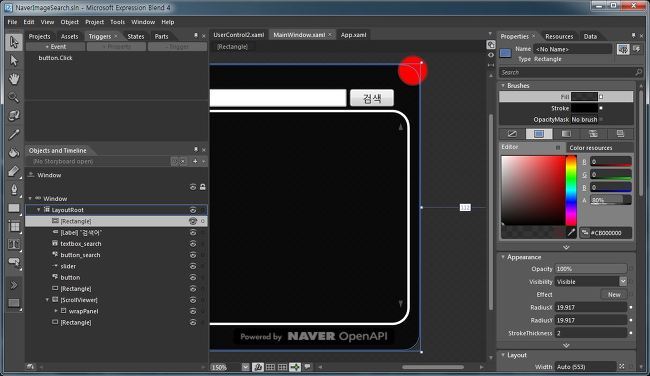Collapse the [ScrollViewer] tree node
The image size is (650, 376).
(x=47, y=300)
